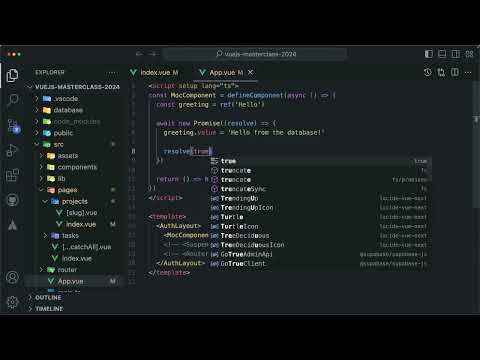Open editor More Actions ellipsis

(x=468, y=72)
